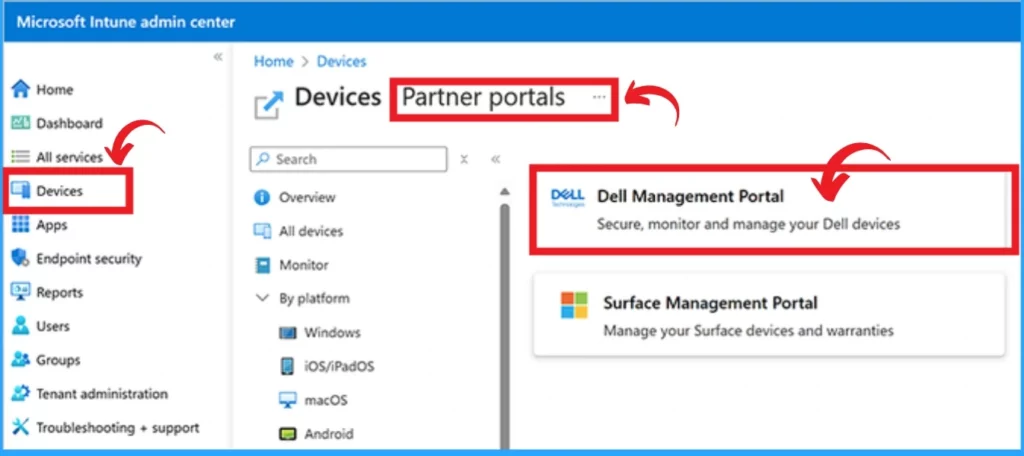Select iOS/iPadOS under By platform
Image resolution: width=1024 pixels, height=456 pixels.
[x=339, y=366]
